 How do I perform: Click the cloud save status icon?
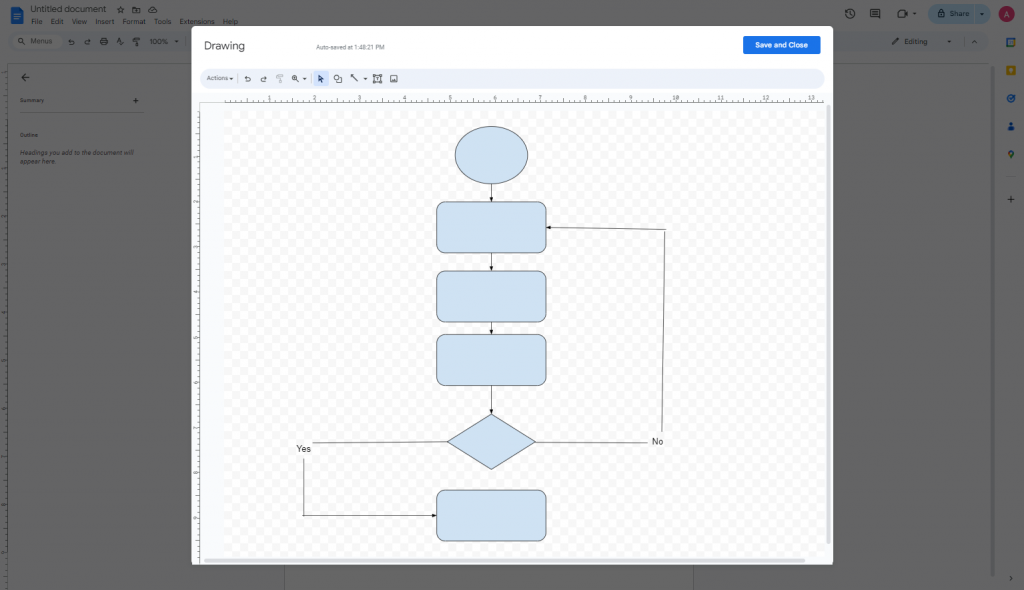coord(152,10)
